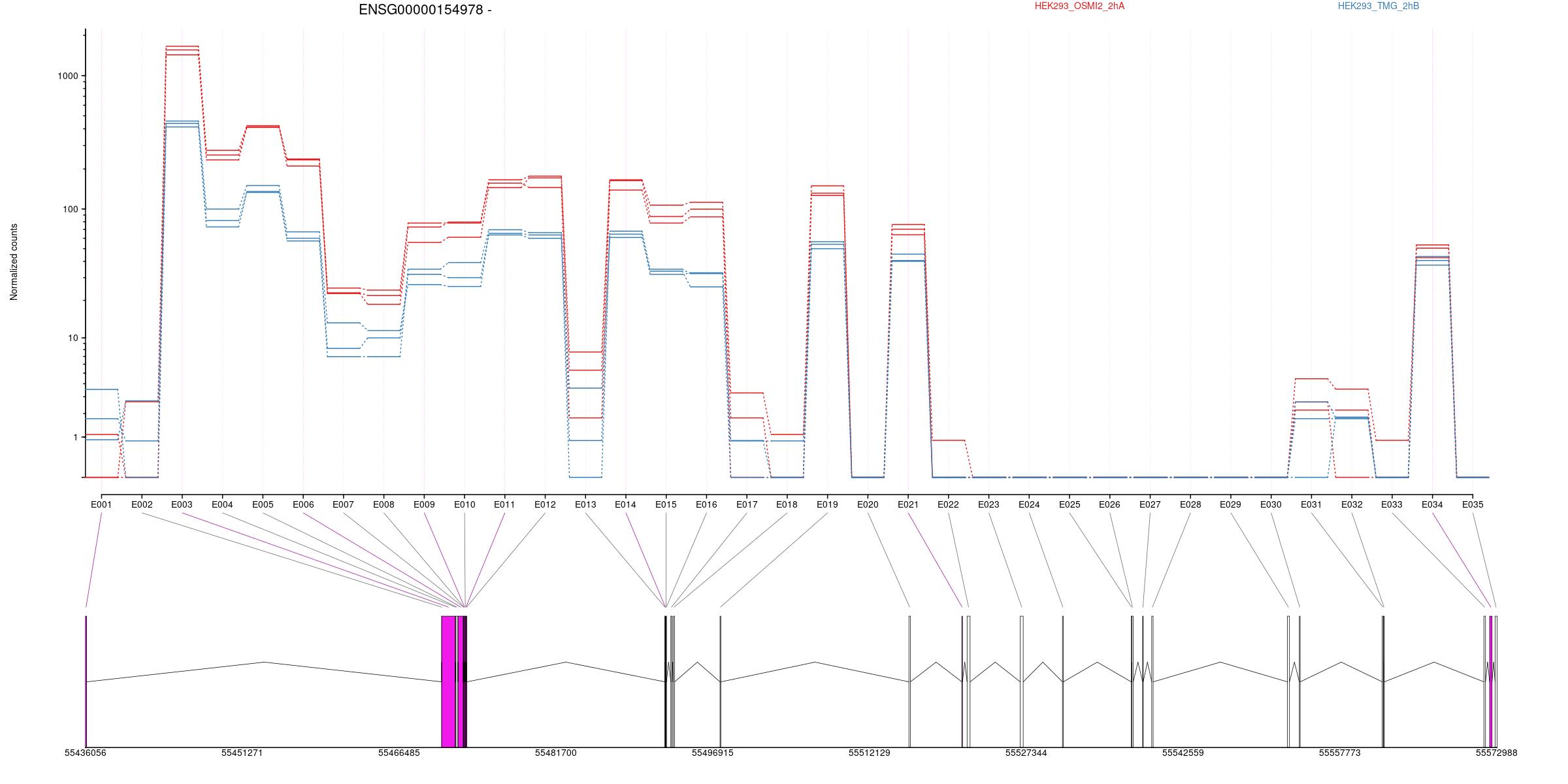Click exon label E002
The height and width of the screenshot is (784, 1568).
[142, 504]
